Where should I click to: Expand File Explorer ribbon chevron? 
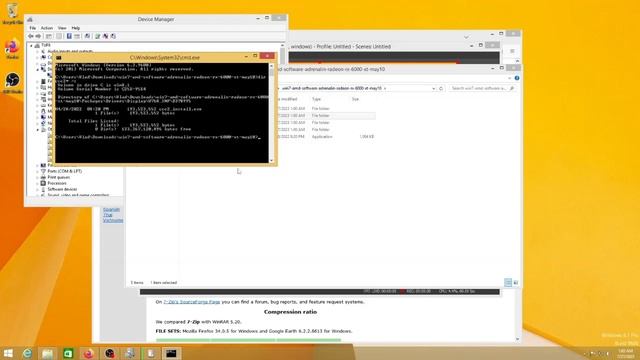[x=509, y=78]
